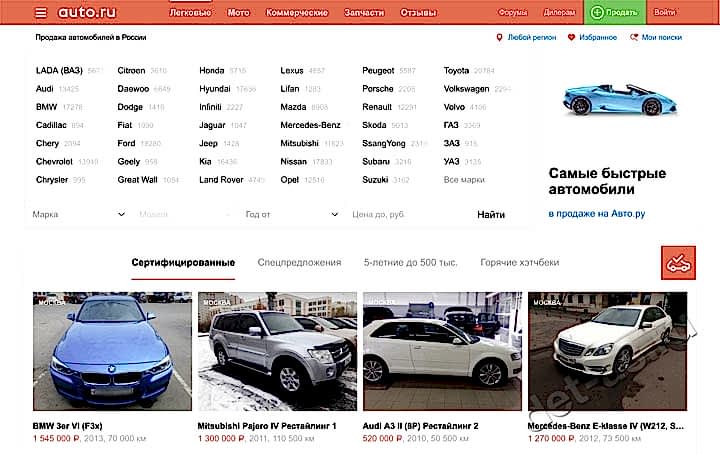Select the Honda brand link
The height and width of the screenshot is (455, 720).
pos(212,70)
